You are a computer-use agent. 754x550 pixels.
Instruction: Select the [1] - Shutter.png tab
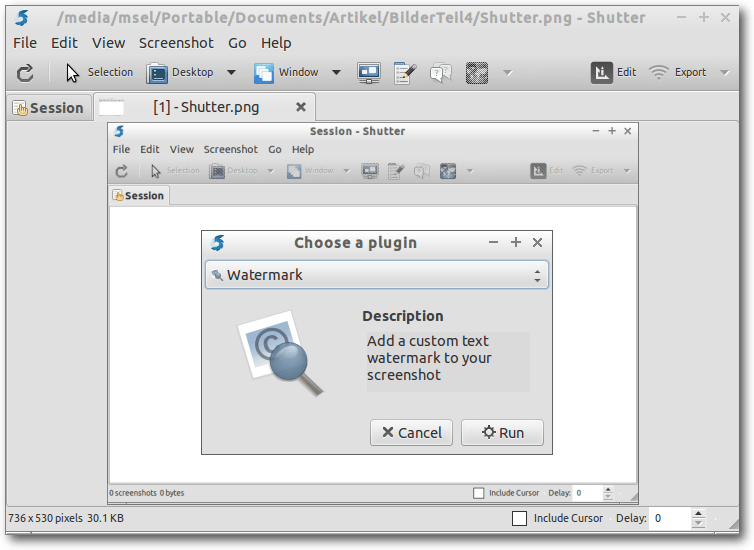(206, 107)
